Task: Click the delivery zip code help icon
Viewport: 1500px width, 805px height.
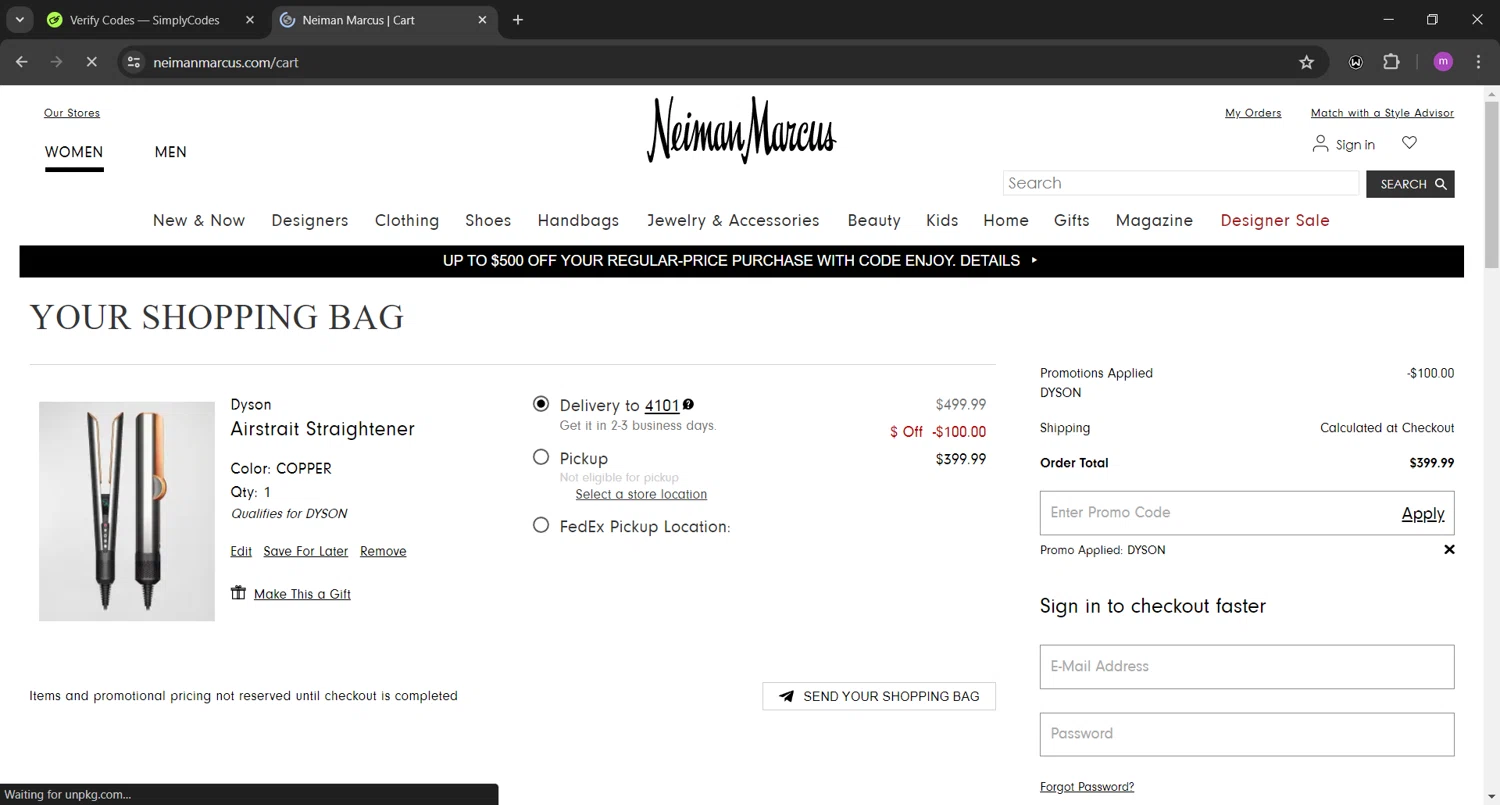Action: [x=688, y=404]
